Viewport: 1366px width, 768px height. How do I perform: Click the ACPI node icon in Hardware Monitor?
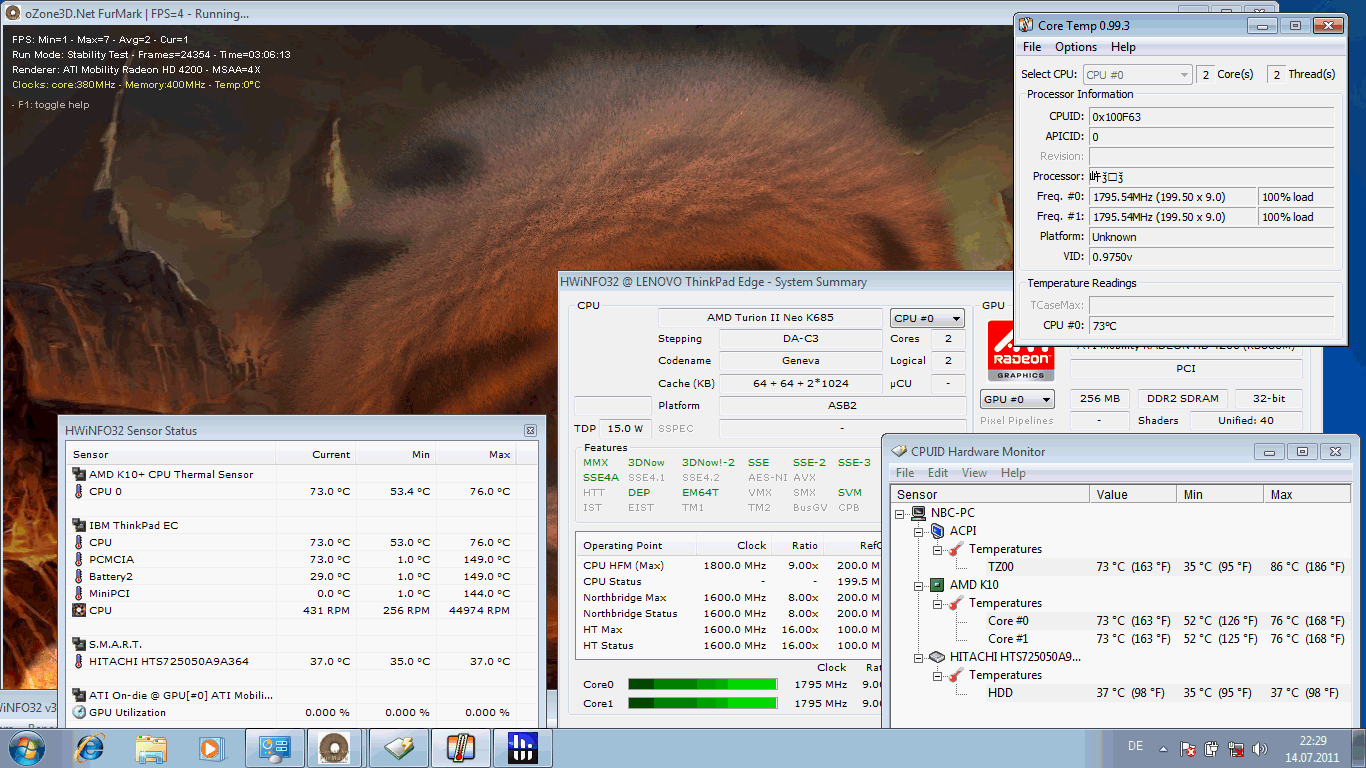(937, 531)
